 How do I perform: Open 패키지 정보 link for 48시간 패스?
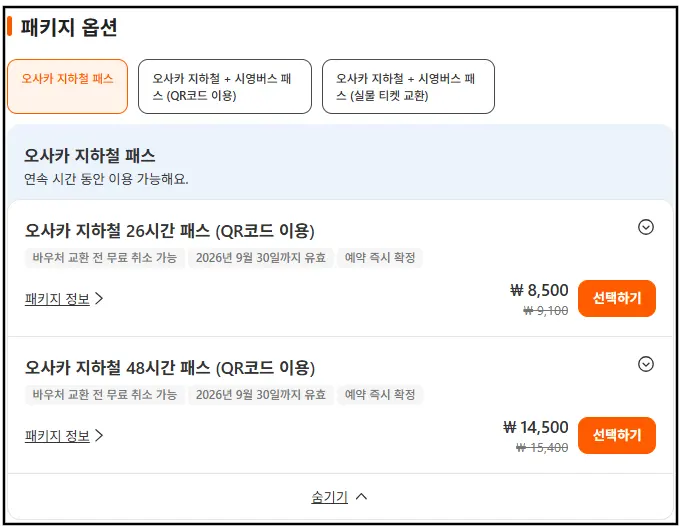pos(57,436)
